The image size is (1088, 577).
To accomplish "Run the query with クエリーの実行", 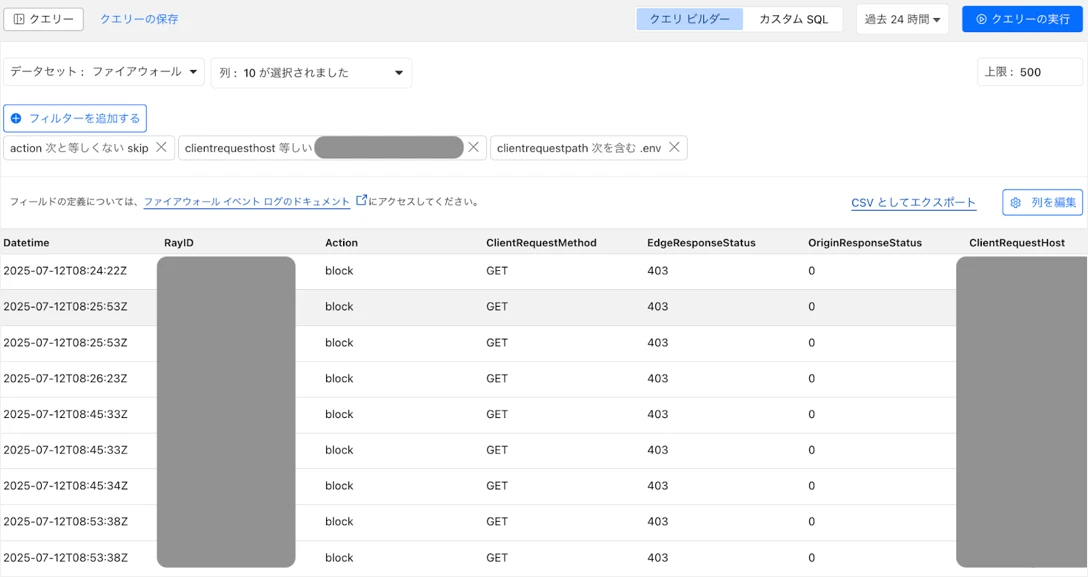I will pyautogui.click(x=1022, y=19).
